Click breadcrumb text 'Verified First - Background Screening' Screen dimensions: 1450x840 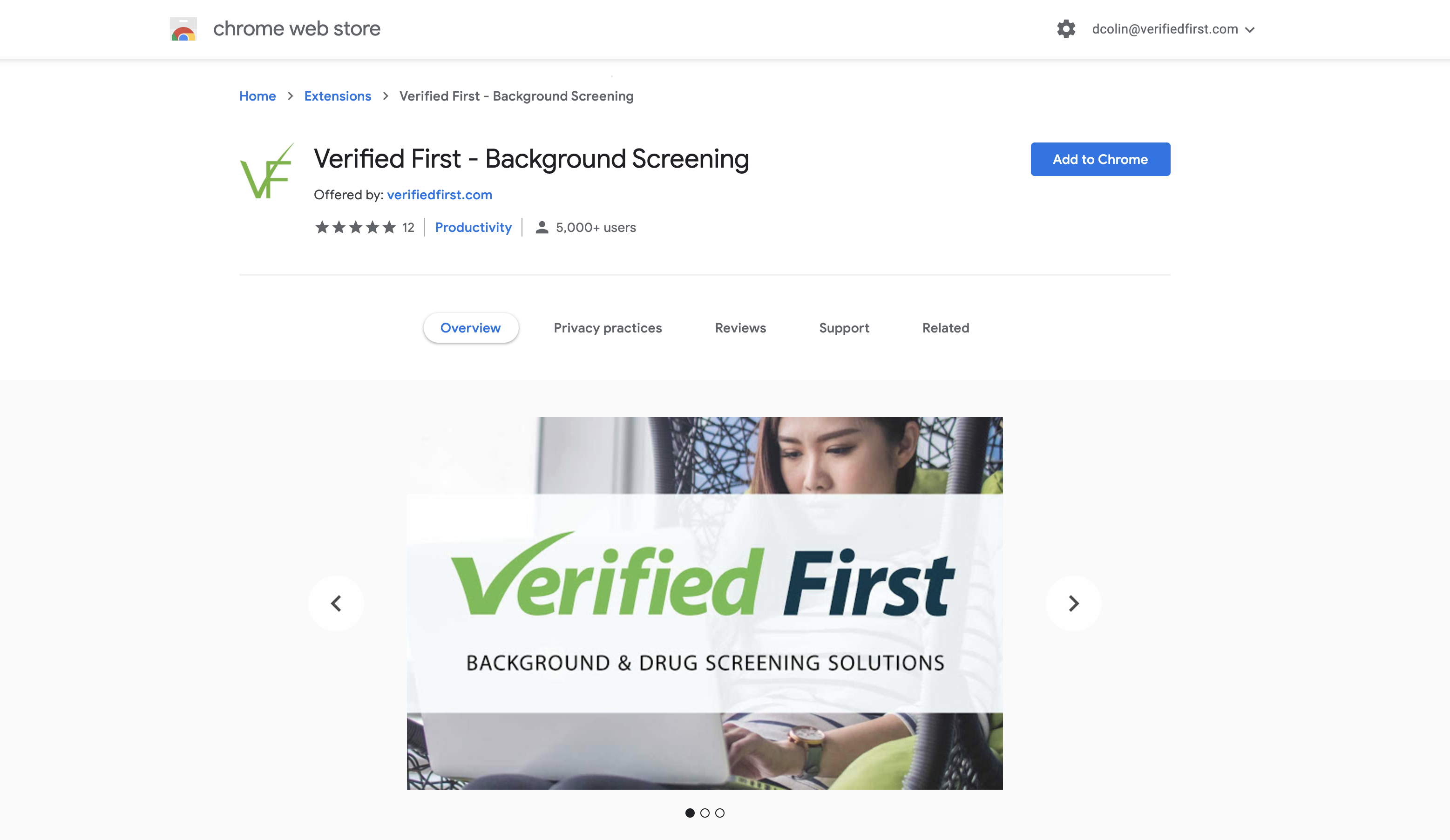[x=516, y=96]
